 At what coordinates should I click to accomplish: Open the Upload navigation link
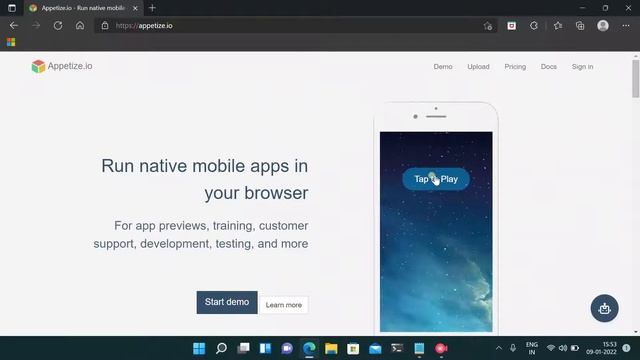478,67
